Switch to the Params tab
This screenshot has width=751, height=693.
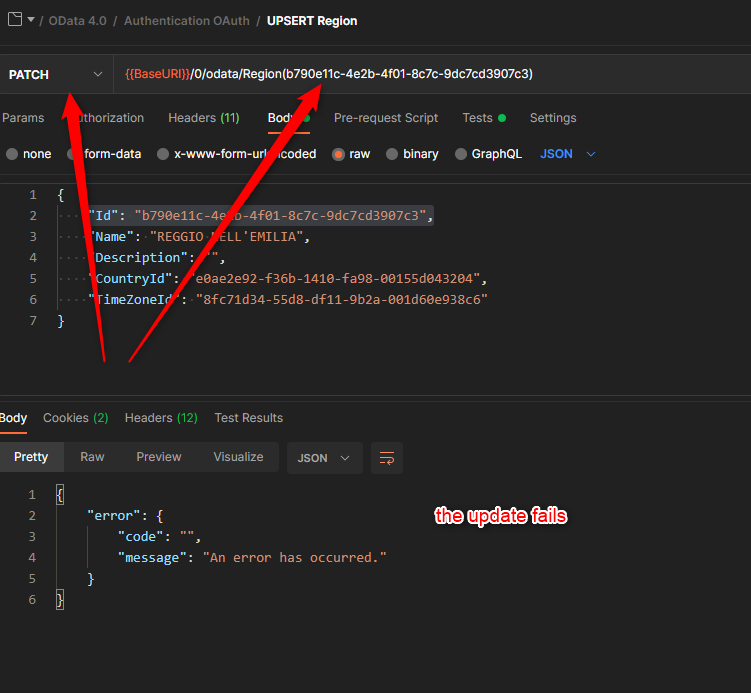coord(23,118)
